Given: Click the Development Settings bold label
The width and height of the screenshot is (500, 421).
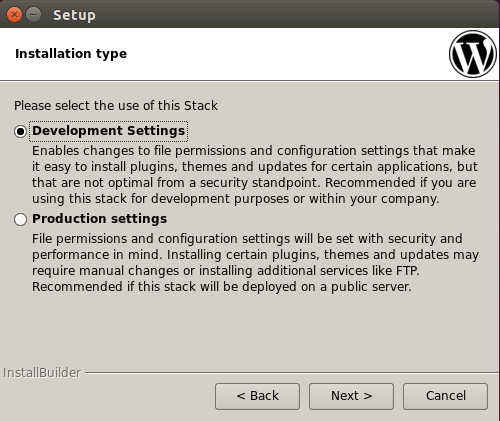Looking at the screenshot, I should pyautogui.click(x=108, y=131).
